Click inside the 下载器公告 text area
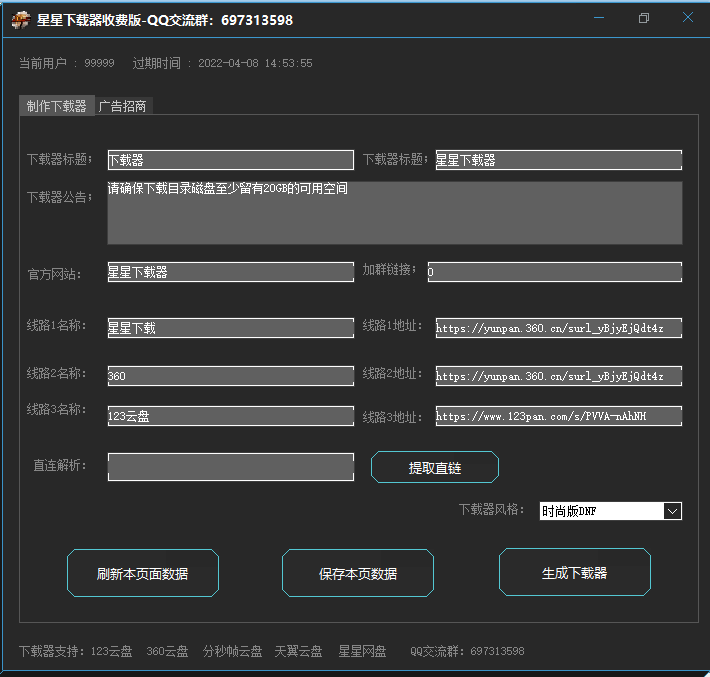 point(395,213)
